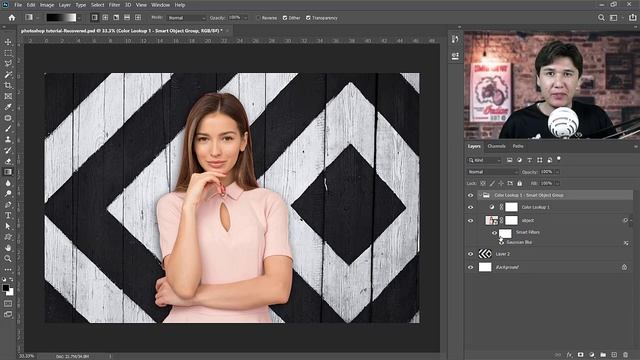Select the History Brush tool
640x360 pixels.
[x=8, y=150]
